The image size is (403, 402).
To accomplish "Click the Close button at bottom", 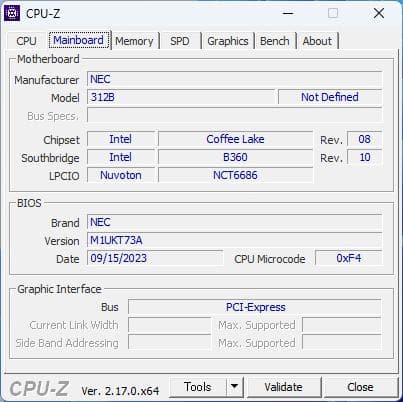I will click(360, 387).
